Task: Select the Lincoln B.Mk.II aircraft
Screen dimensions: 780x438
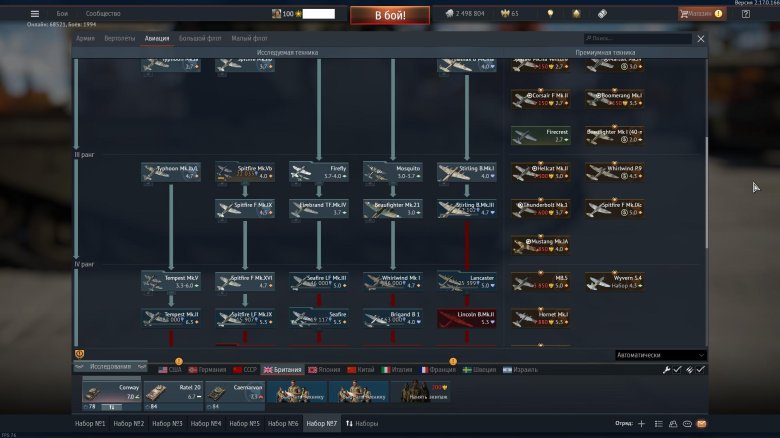Action: [x=466, y=318]
